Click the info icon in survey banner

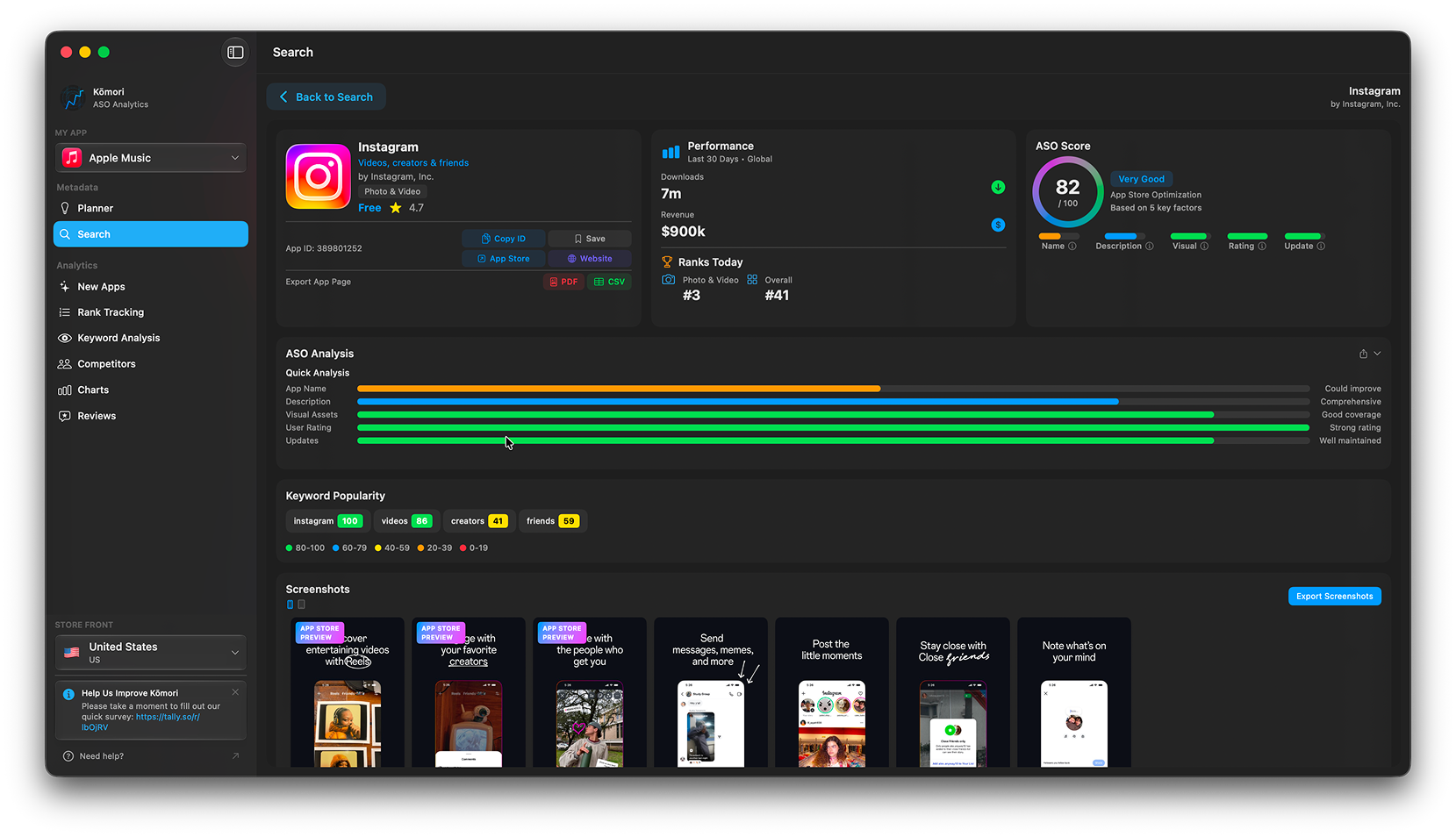coord(68,694)
